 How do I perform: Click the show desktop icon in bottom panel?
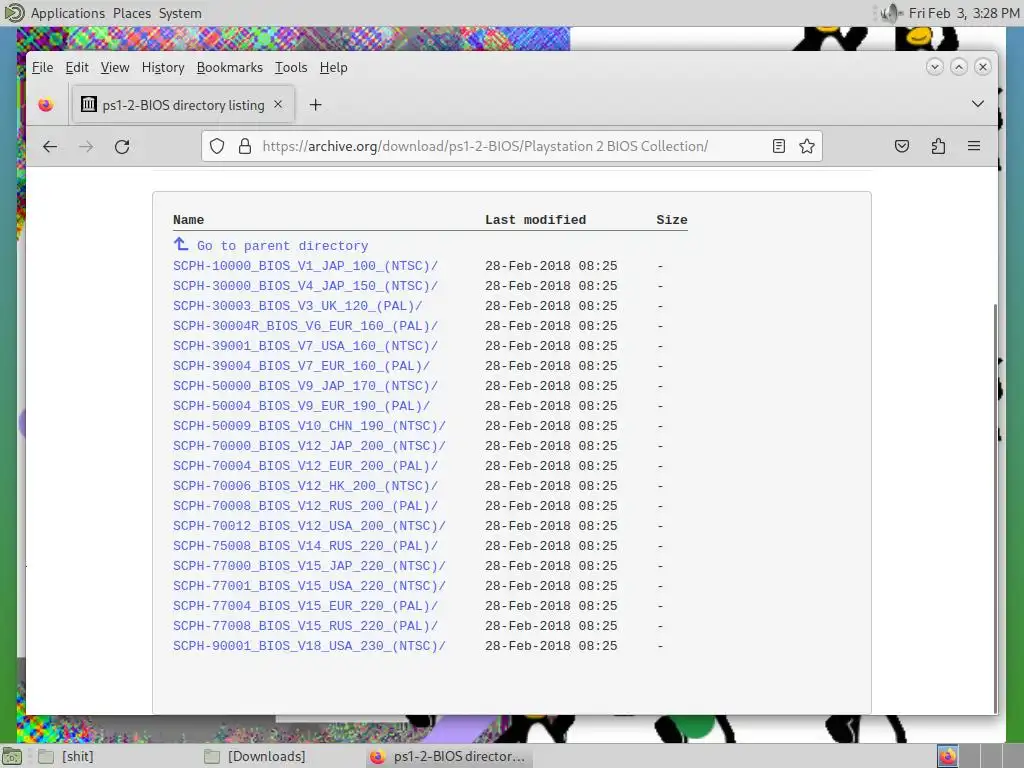[x=12, y=756]
